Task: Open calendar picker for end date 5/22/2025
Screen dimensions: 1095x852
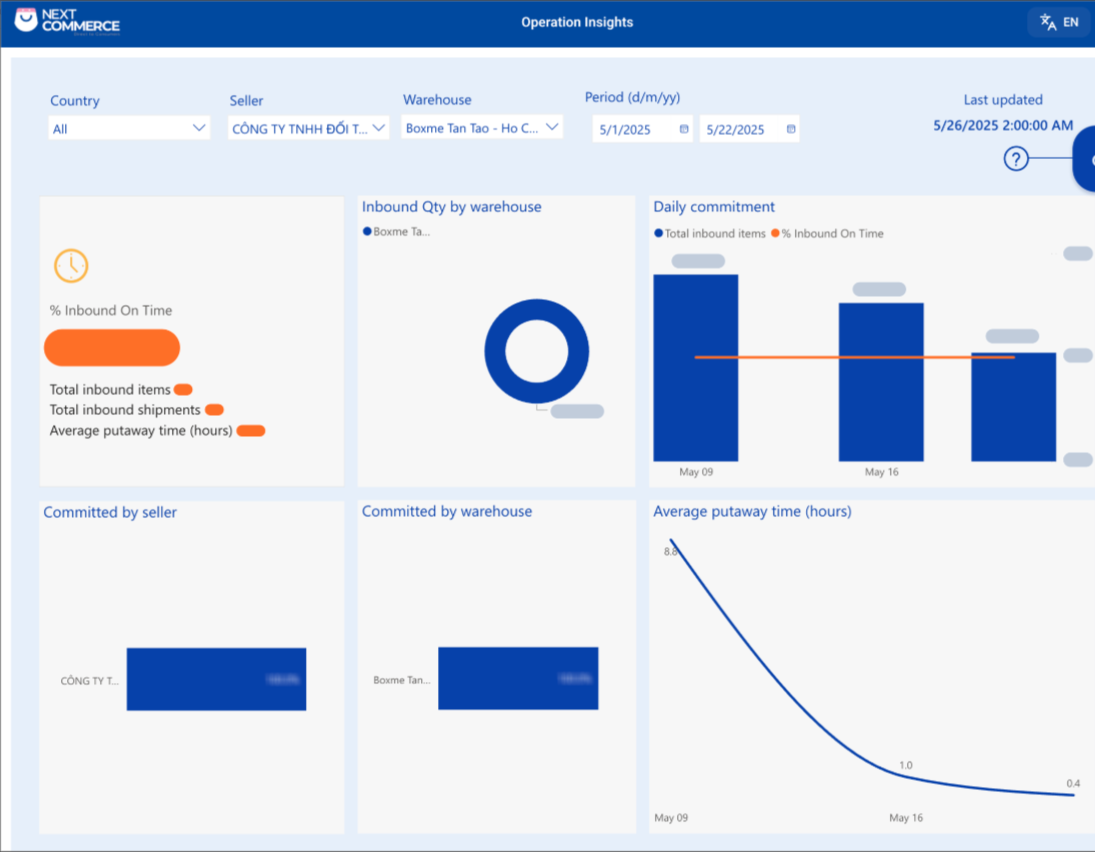Action: pos(791,129)
